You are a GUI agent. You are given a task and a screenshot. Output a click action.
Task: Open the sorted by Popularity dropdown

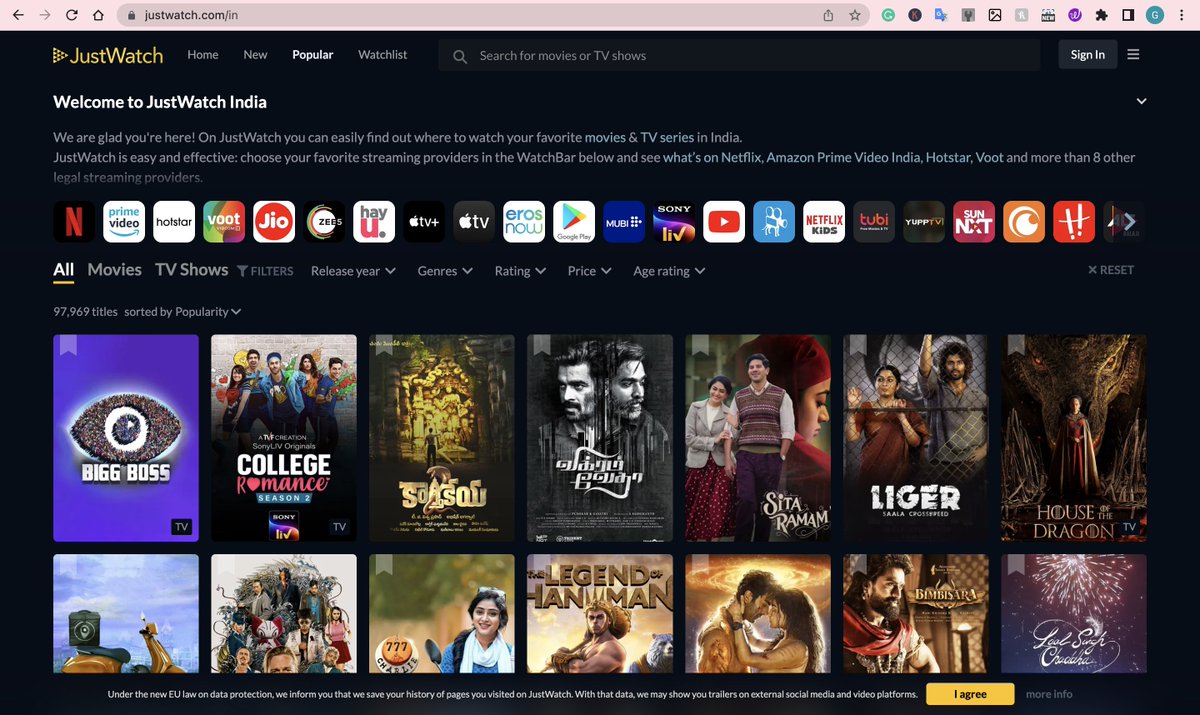coord(183,312)
